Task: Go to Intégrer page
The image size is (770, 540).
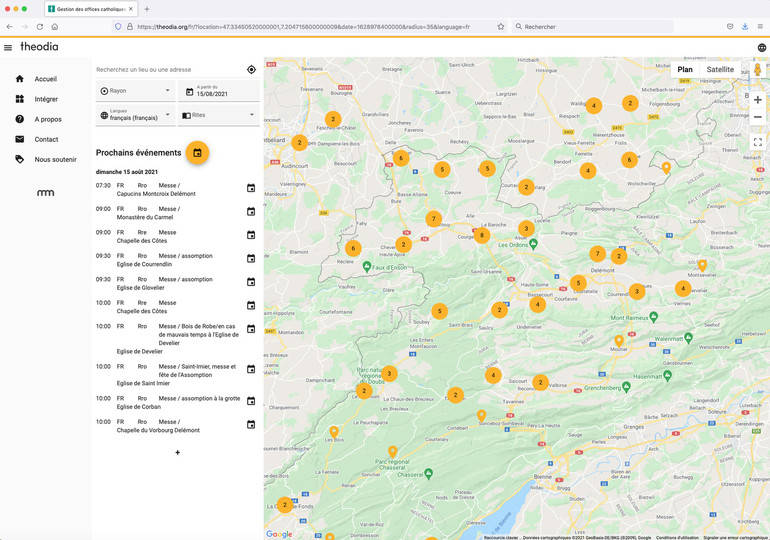Action: [x=46, y=99]
